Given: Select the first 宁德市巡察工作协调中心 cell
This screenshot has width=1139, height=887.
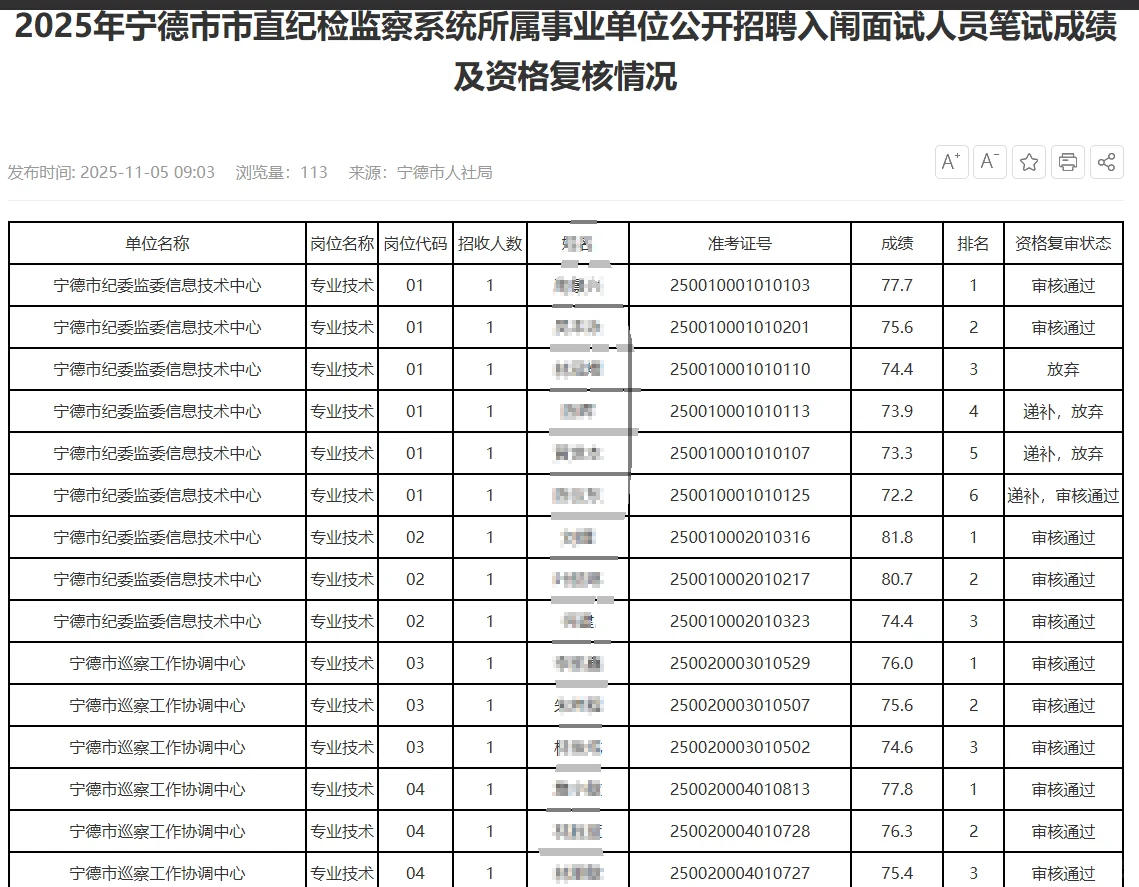Looking at the screenshot, I should click(158, 663).
